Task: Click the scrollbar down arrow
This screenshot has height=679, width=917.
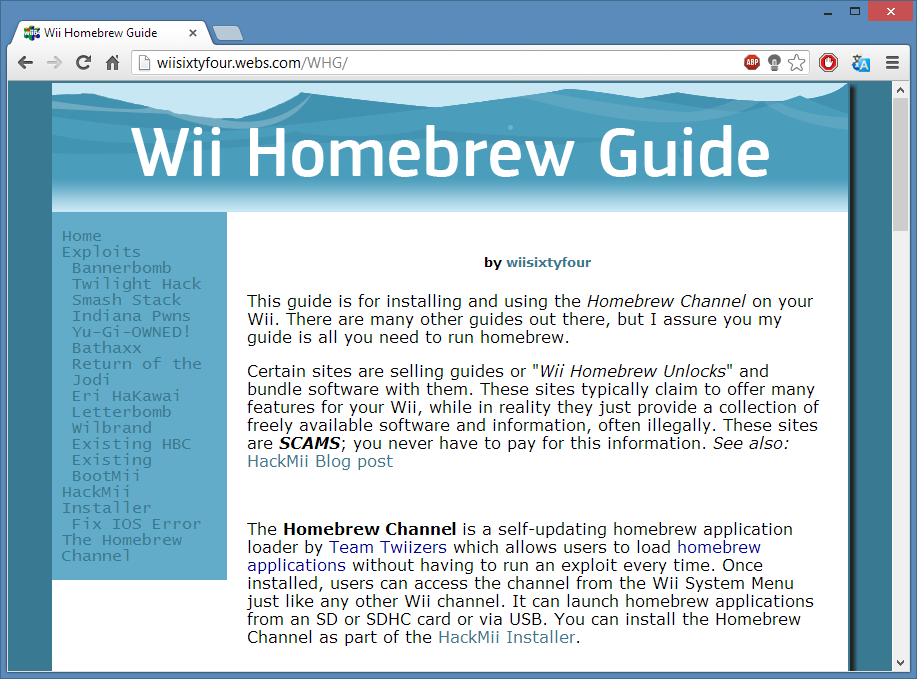Action: point(900,663)
